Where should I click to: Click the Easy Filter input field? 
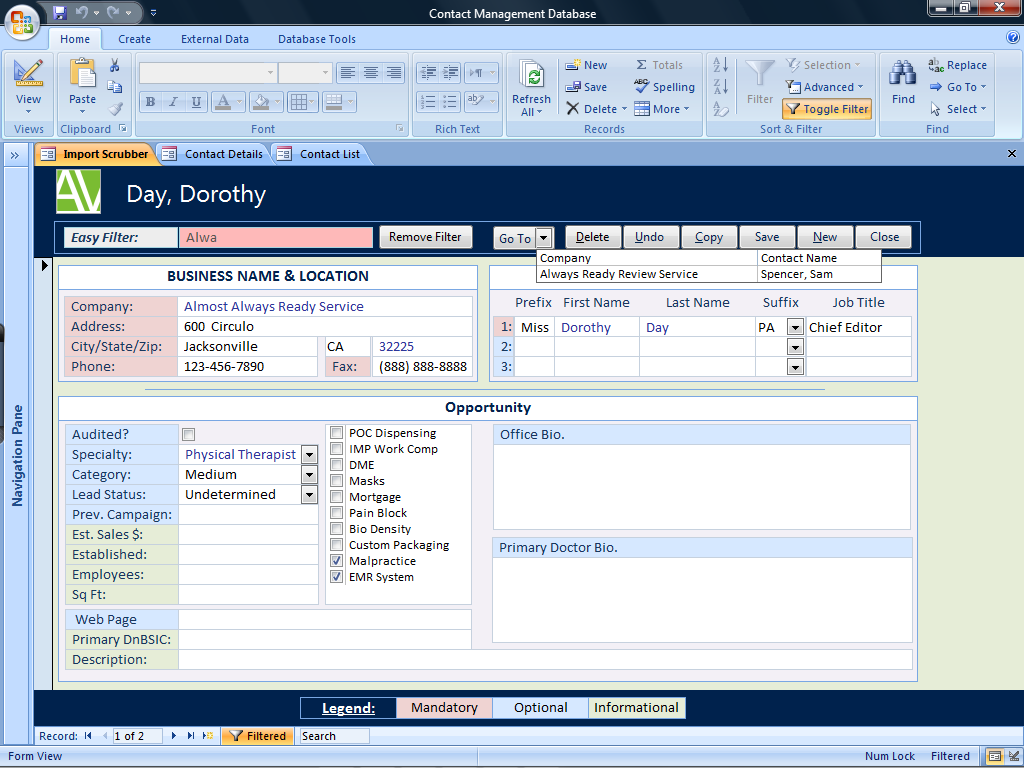point(276,238)
